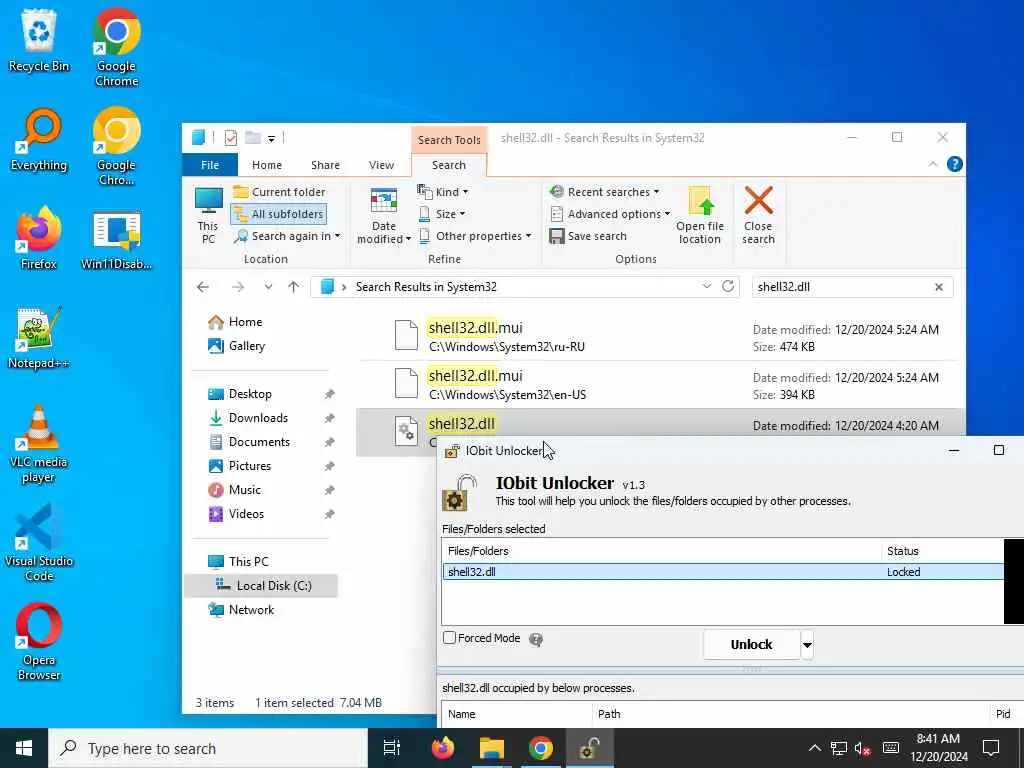Open Date modified filter dropdown

point(383,216)
